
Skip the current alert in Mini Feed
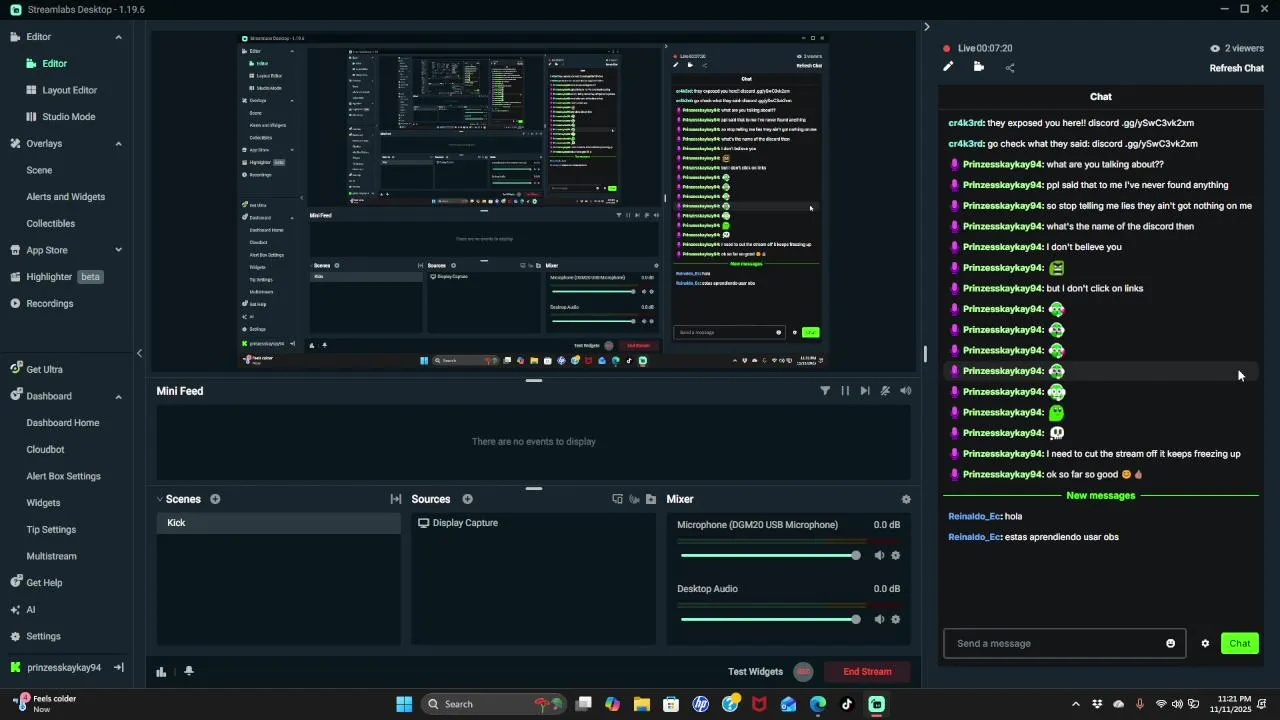pos(865,391)
